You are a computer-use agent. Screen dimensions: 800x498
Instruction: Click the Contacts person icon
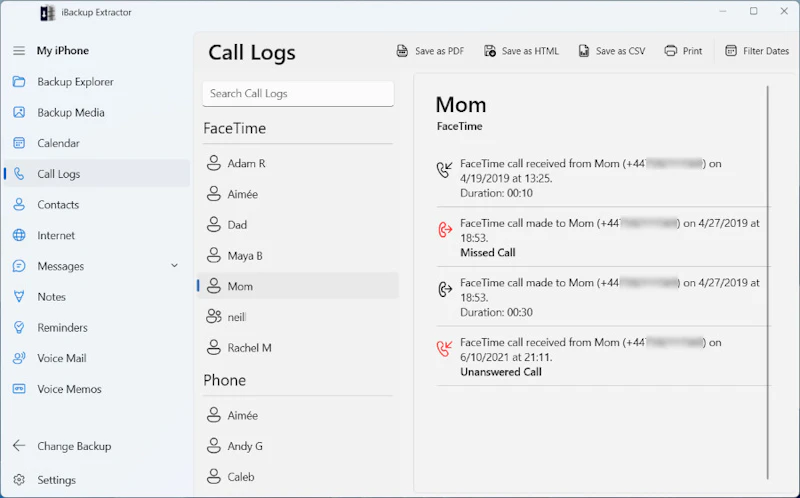pos(19,205)
